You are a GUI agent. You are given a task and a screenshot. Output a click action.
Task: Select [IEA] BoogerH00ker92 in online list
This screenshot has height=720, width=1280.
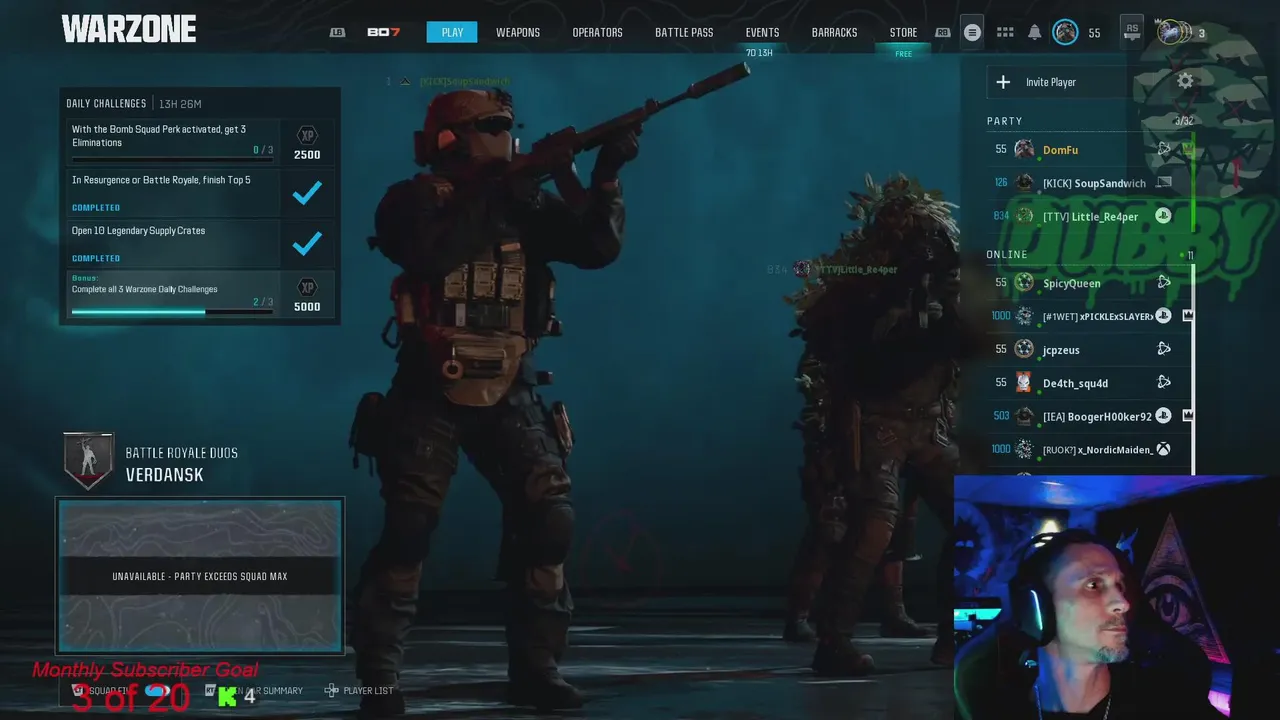pyautogui.click(x=1087, y=416)
